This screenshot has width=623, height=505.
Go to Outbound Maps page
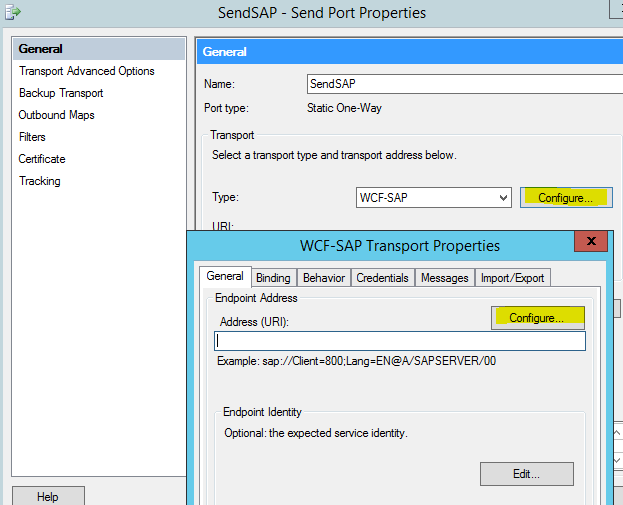point(56,115)
